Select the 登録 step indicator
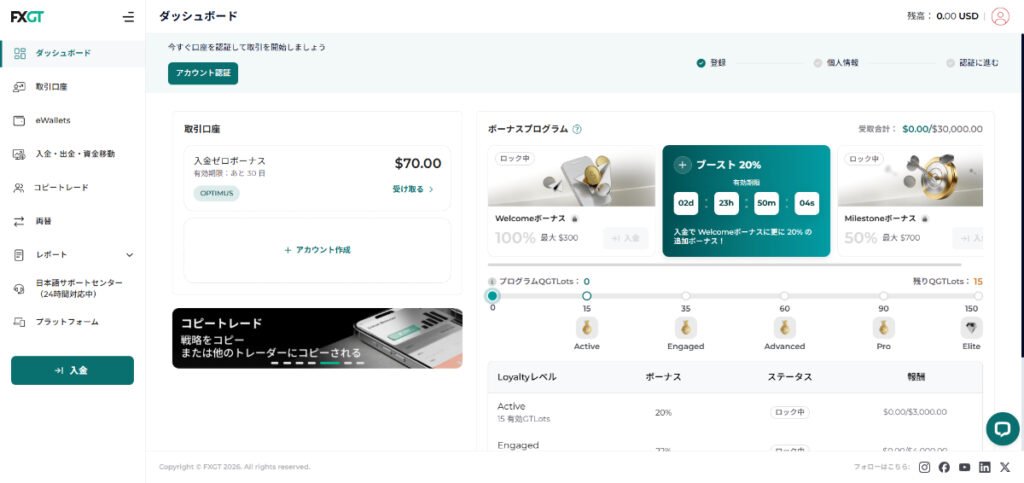The width and height of the screenshot is (1024, 483). [x=711, y=63]
